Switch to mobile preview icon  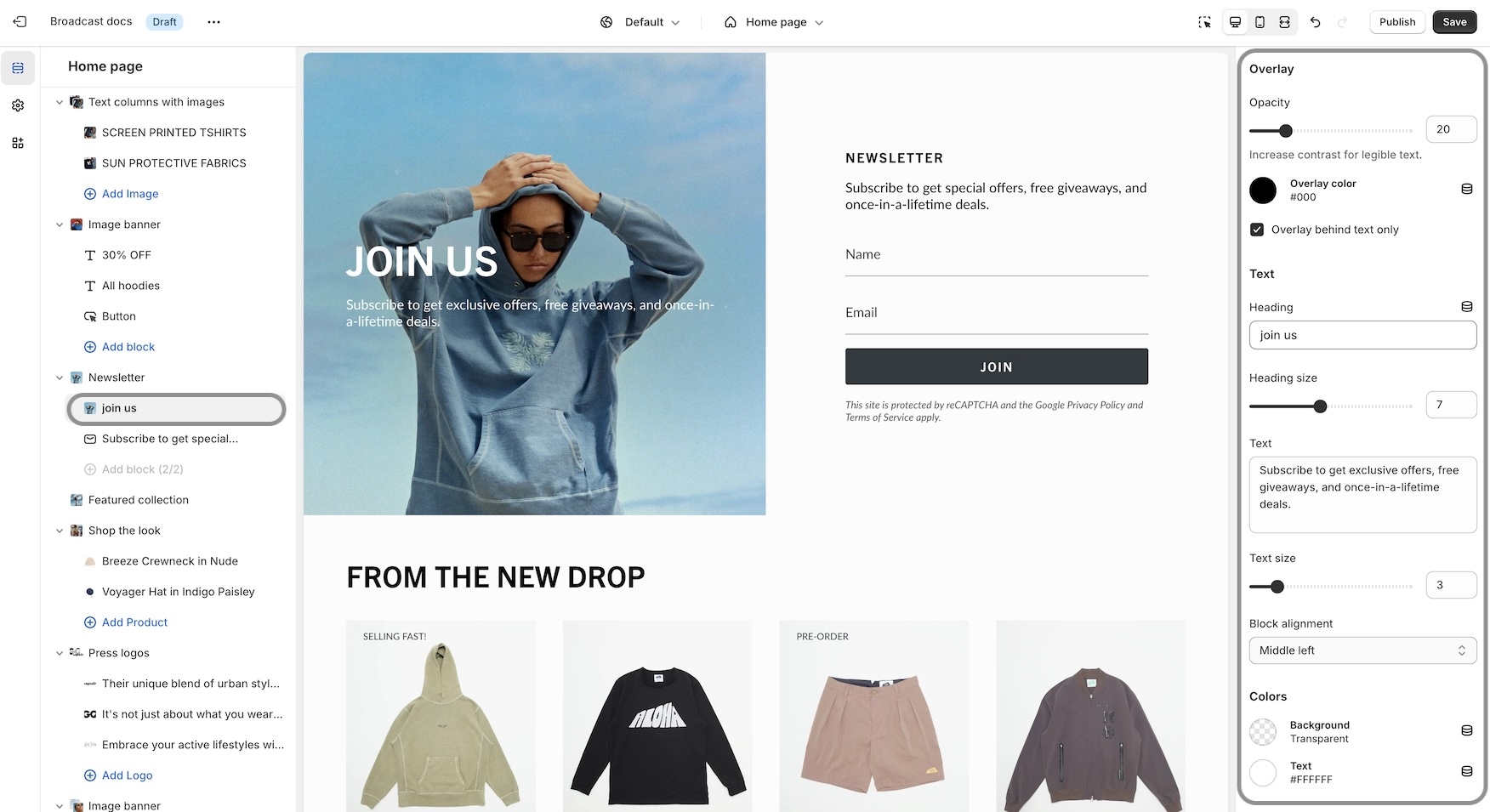tap(1260, 22)
